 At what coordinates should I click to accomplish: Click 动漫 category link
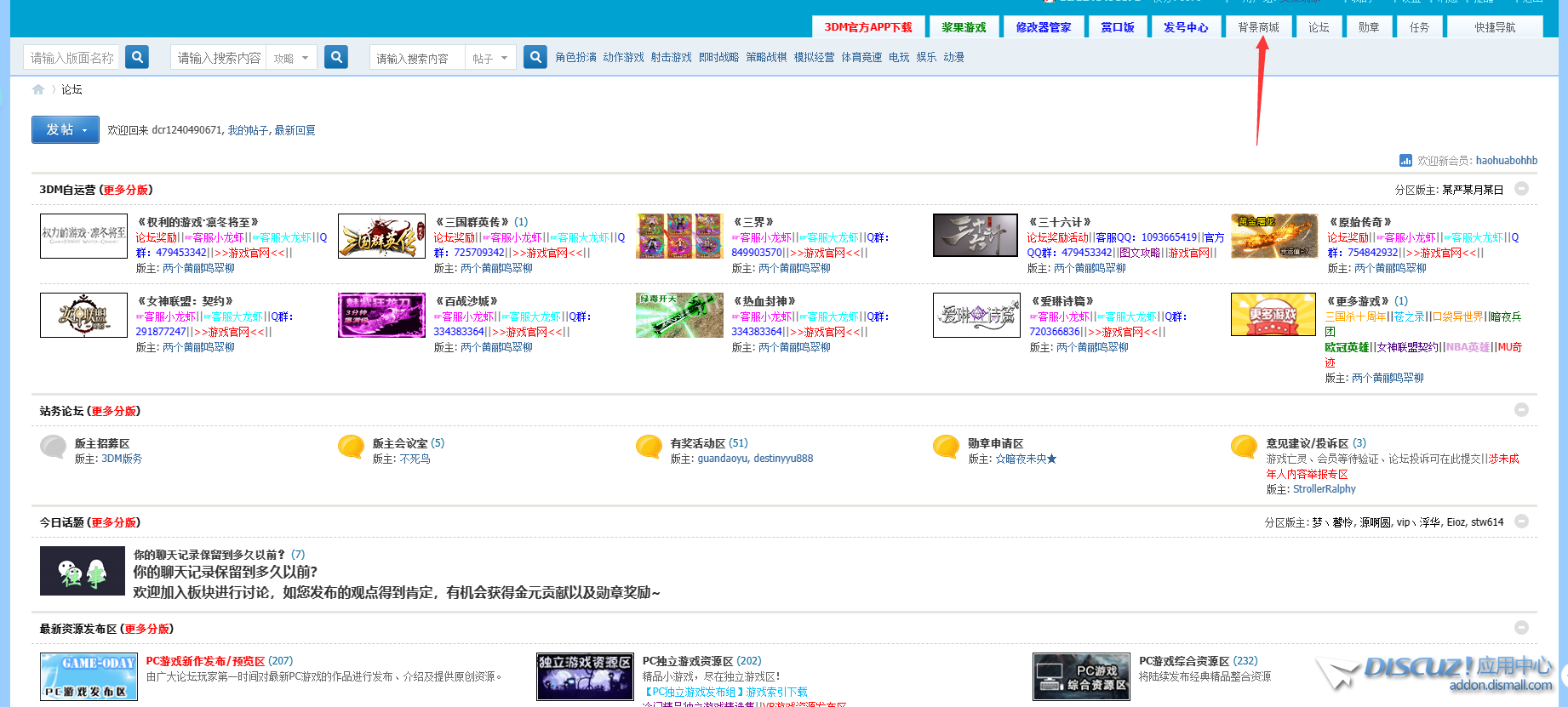[x=953, y=57]
